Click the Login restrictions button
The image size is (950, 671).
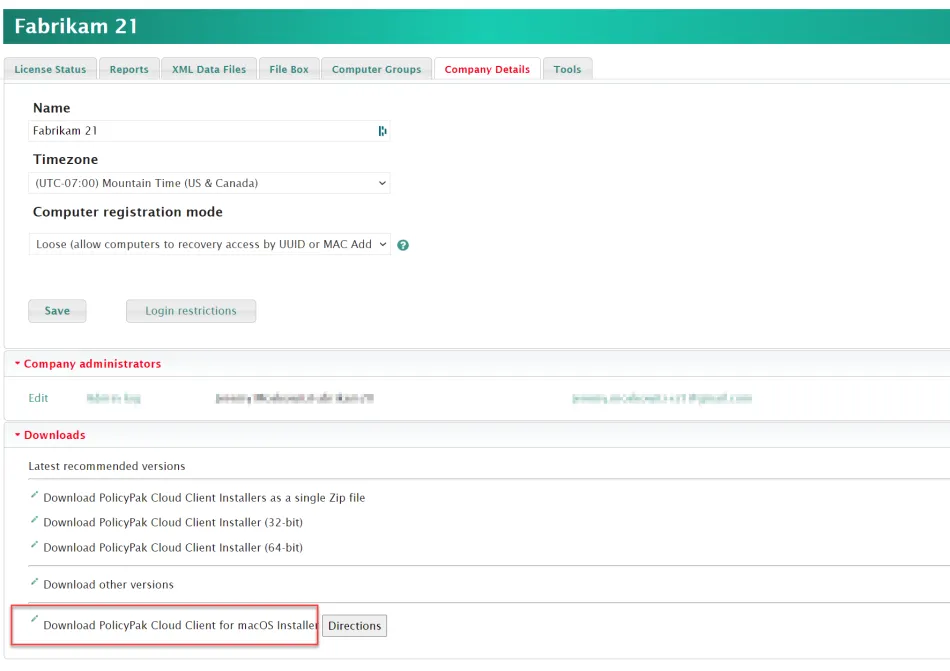190,311
